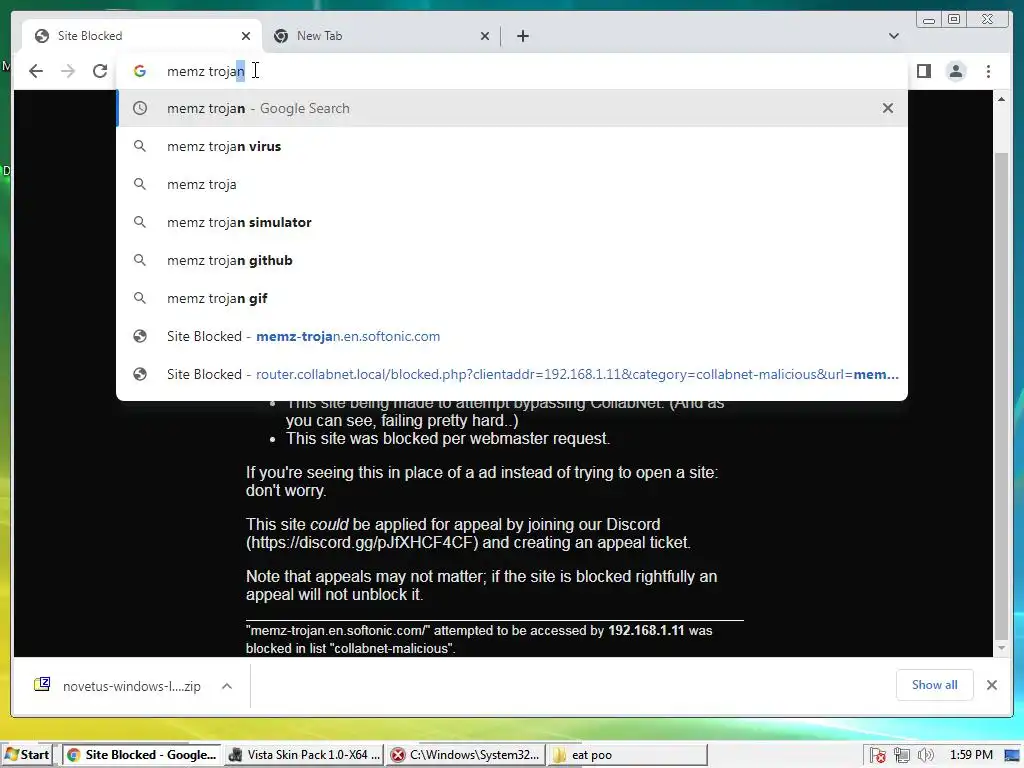
Task: Click the clock icon of the history suggestion
Action: point(140,108)
